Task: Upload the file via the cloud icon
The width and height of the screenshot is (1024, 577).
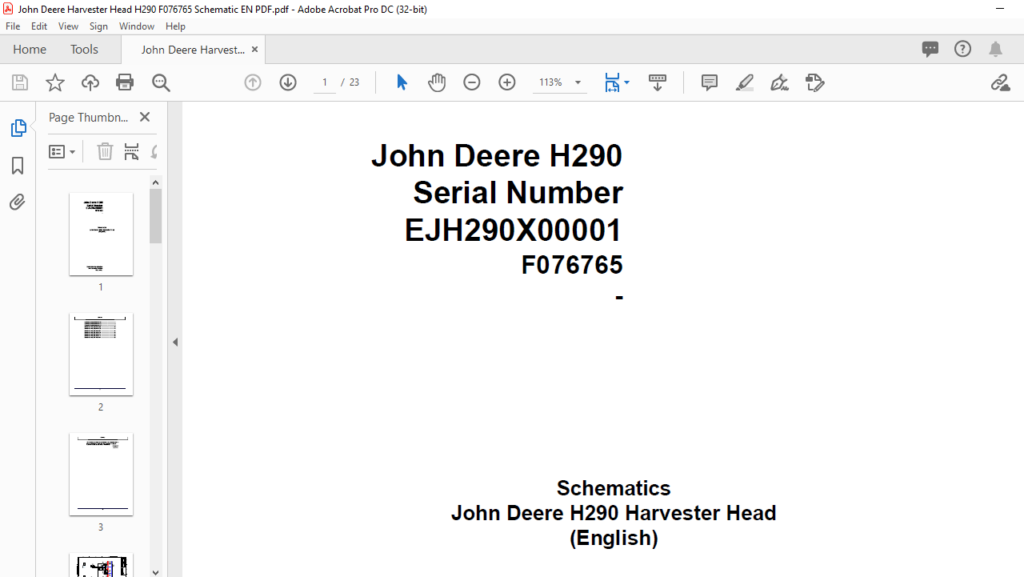Action: click(x=90, y=82)
